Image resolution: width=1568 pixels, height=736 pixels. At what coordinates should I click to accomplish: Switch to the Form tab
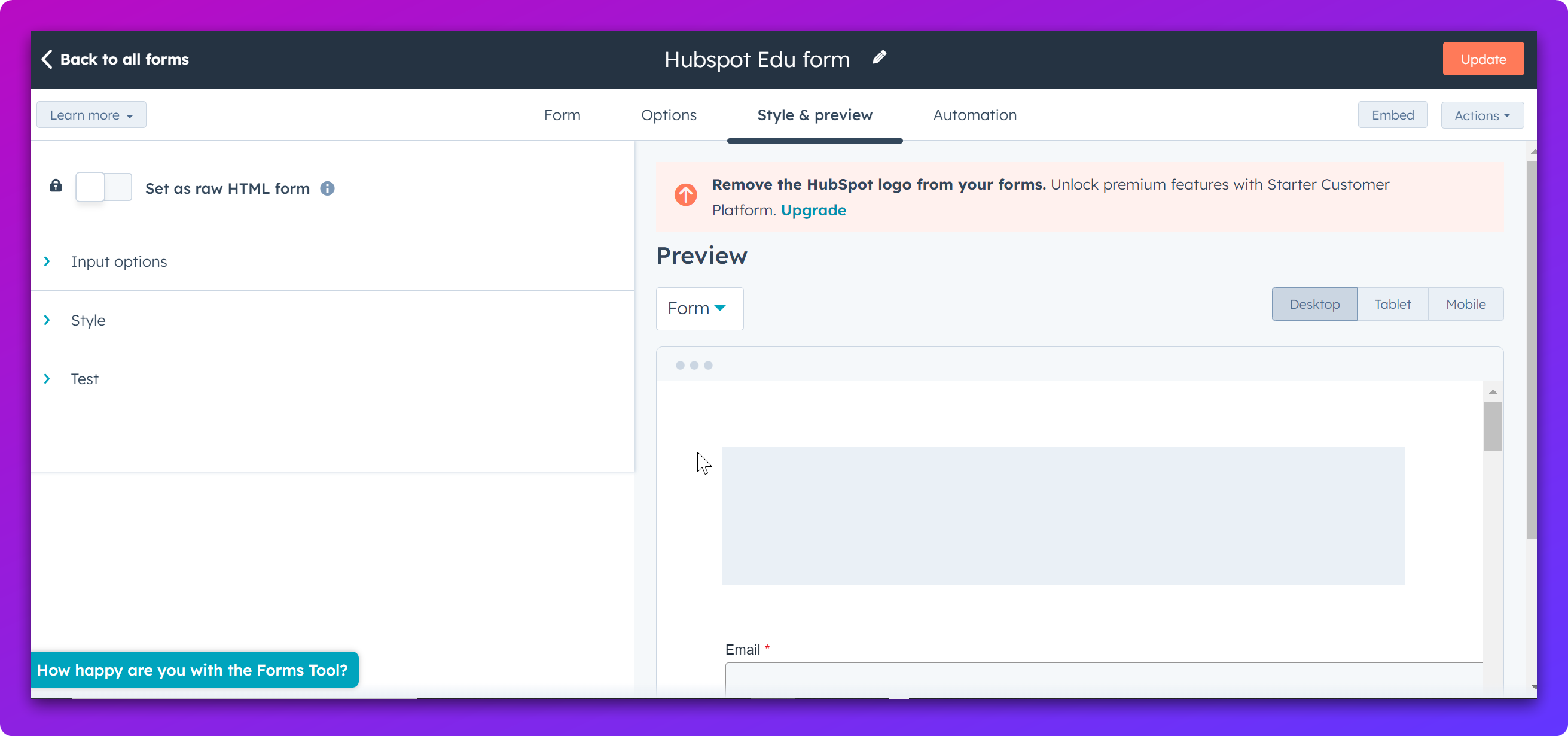[562, 115]
